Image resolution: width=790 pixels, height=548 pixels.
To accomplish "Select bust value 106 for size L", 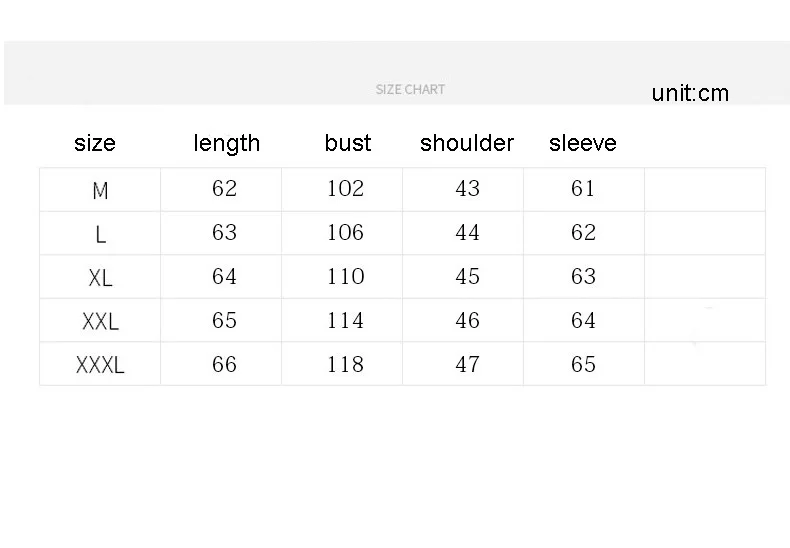I will (x=346, y=233).
